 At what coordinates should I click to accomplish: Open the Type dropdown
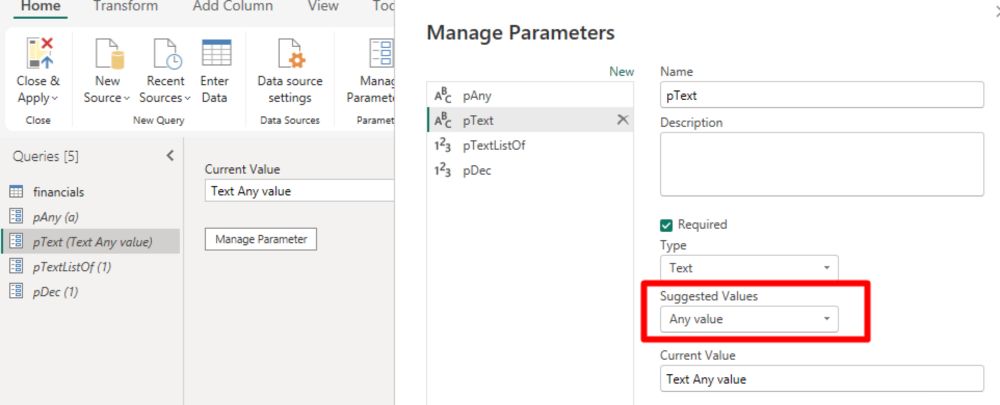coord(749,268)
